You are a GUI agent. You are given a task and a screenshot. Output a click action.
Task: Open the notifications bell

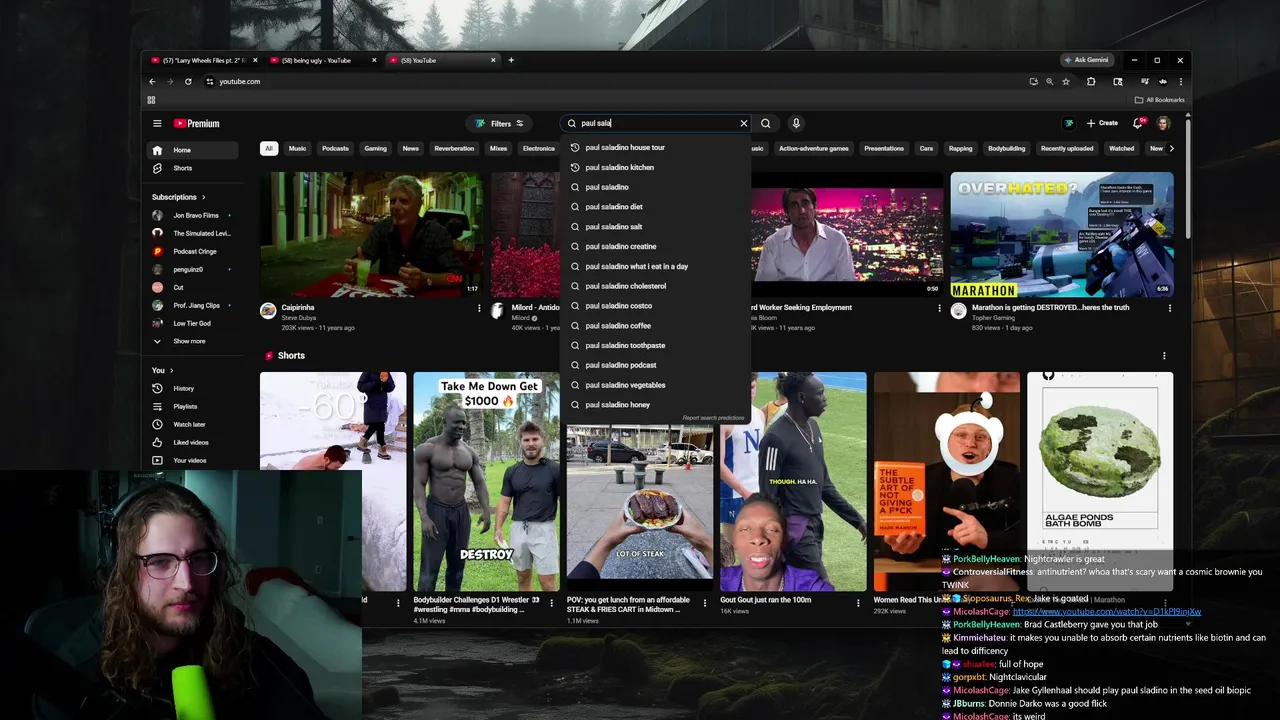[x=1138, y=123]
